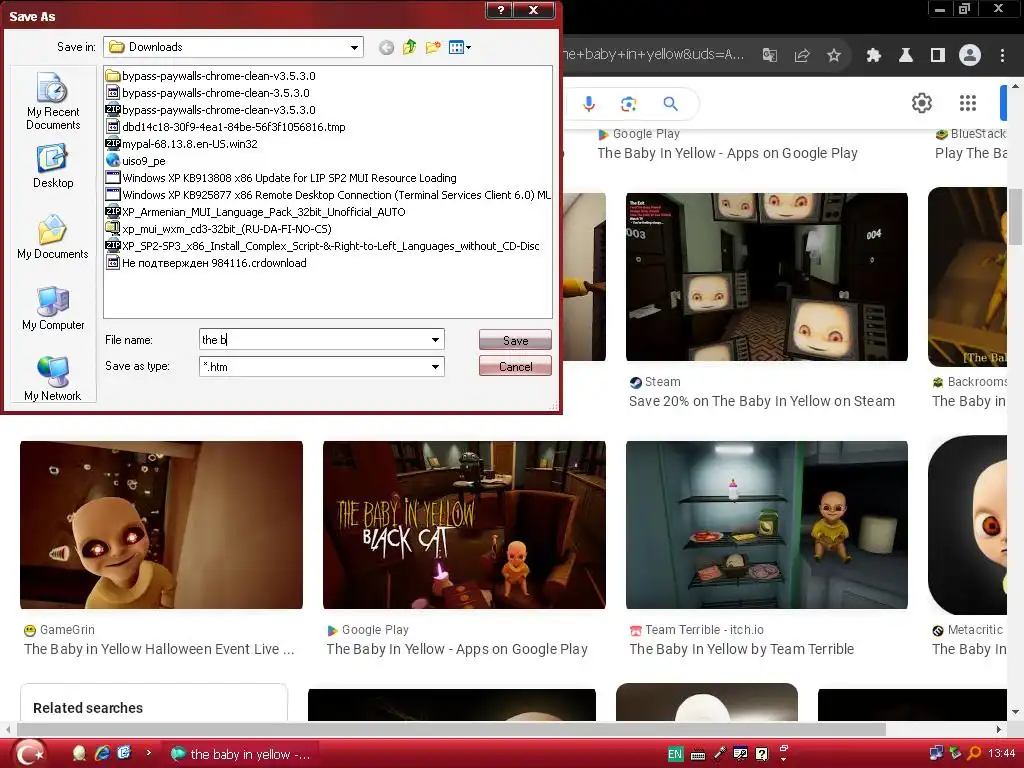
Task: Click the Save button
Action: [x=515, y=340]
